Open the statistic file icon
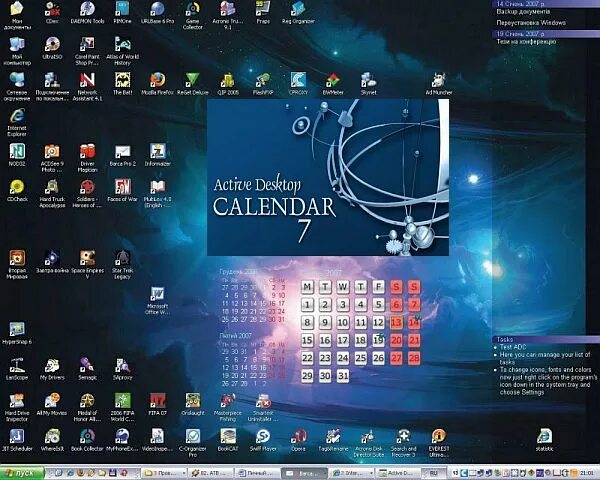Screen dimensions: 600x480 [x=545, y=440]
